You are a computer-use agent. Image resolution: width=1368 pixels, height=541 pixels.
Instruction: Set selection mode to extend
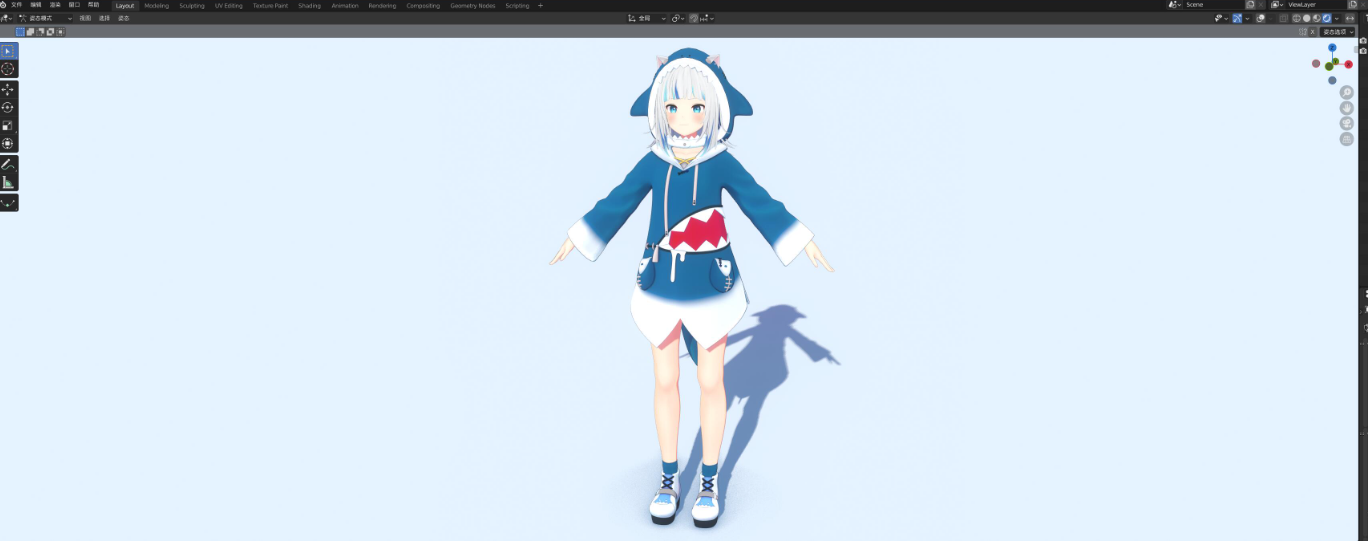tap(30, 32)
